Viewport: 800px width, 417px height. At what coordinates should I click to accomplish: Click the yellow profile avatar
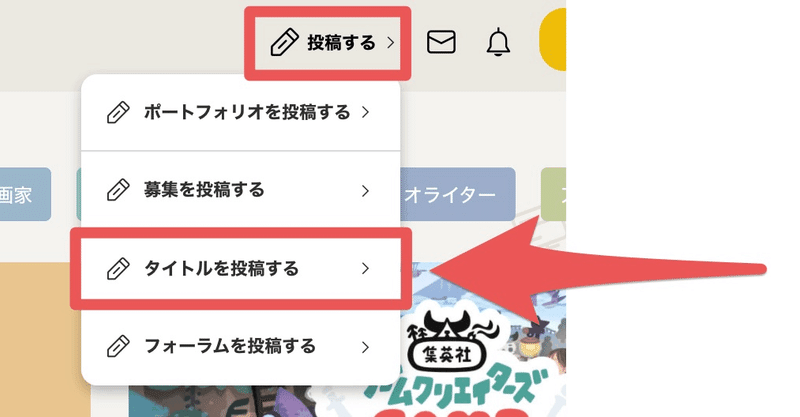(553, 40)
